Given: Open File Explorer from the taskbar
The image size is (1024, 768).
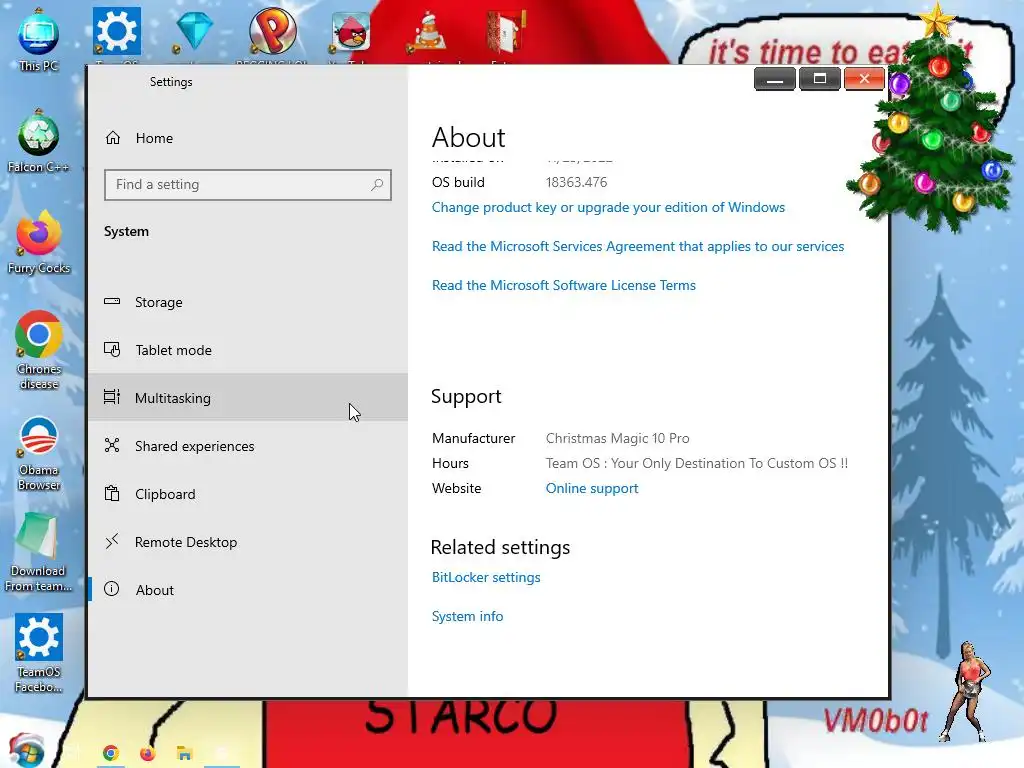Looking at the screenshot, I should (184, 754).
